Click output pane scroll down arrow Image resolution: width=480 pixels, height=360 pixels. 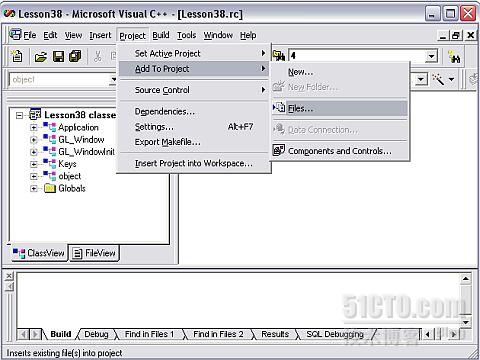pyautogui.click(x=466, y=322)
